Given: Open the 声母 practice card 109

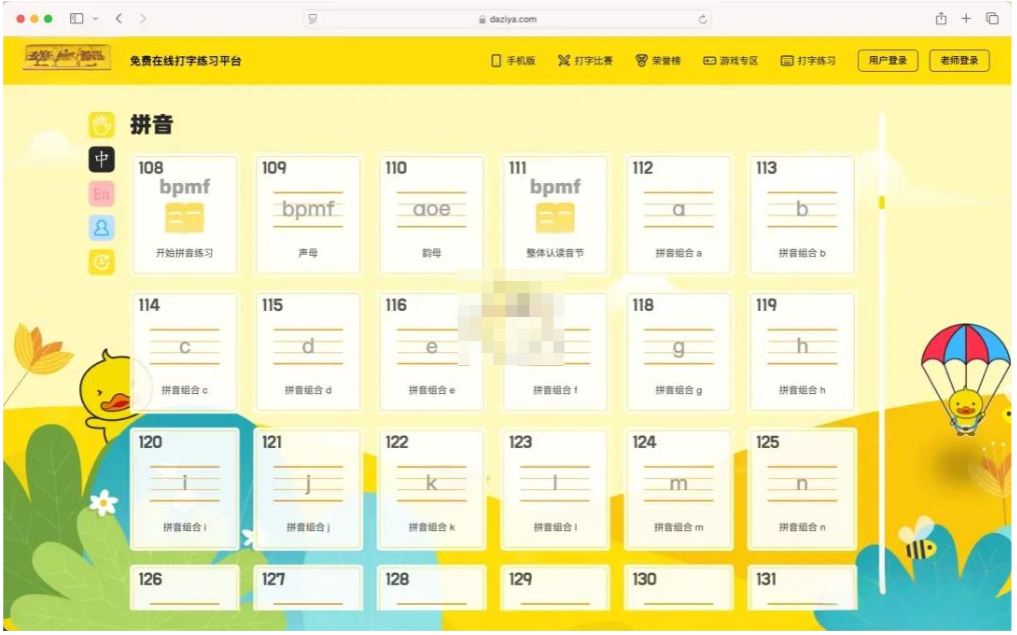Looking at the screenshot, I should [x=308, y=213].
